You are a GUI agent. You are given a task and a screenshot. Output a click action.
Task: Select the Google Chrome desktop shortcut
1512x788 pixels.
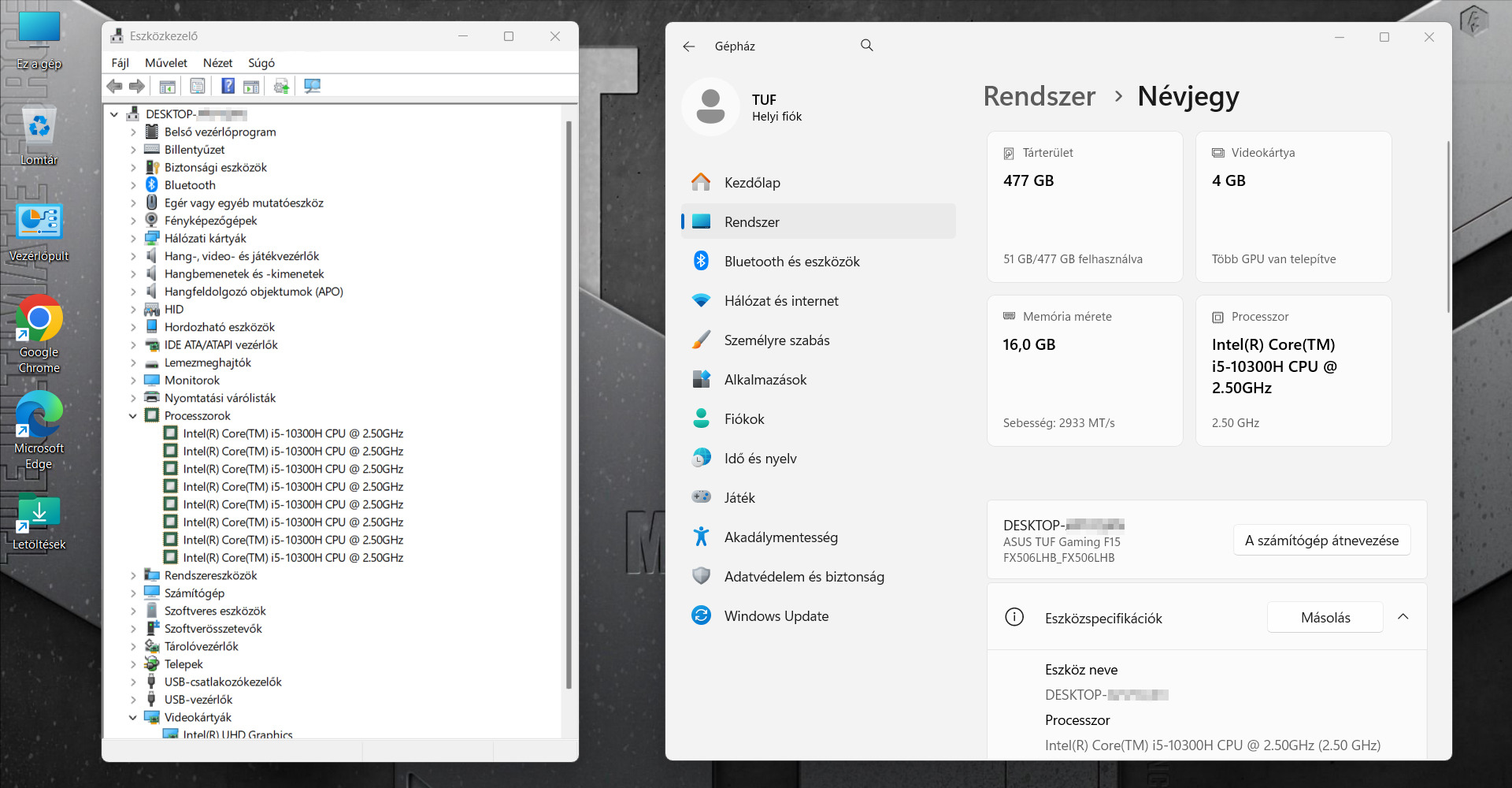point(39,334)
